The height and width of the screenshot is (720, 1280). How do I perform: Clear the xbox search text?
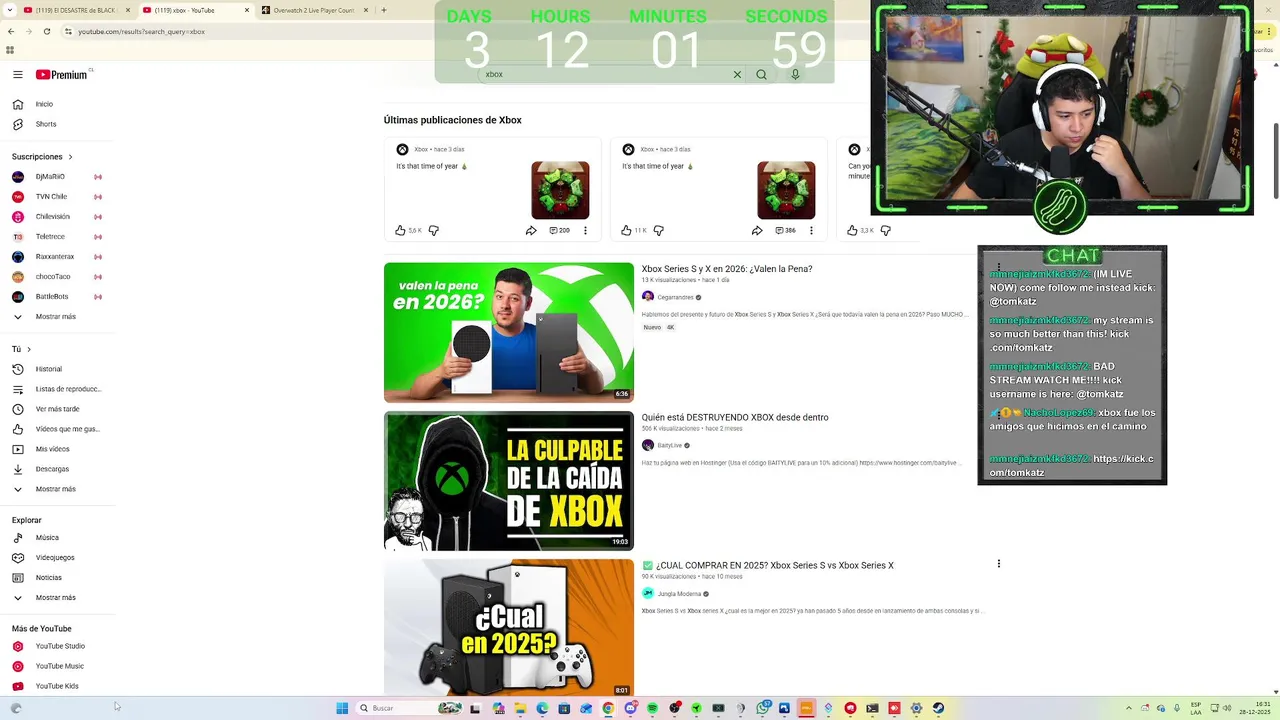pos(737,74)
